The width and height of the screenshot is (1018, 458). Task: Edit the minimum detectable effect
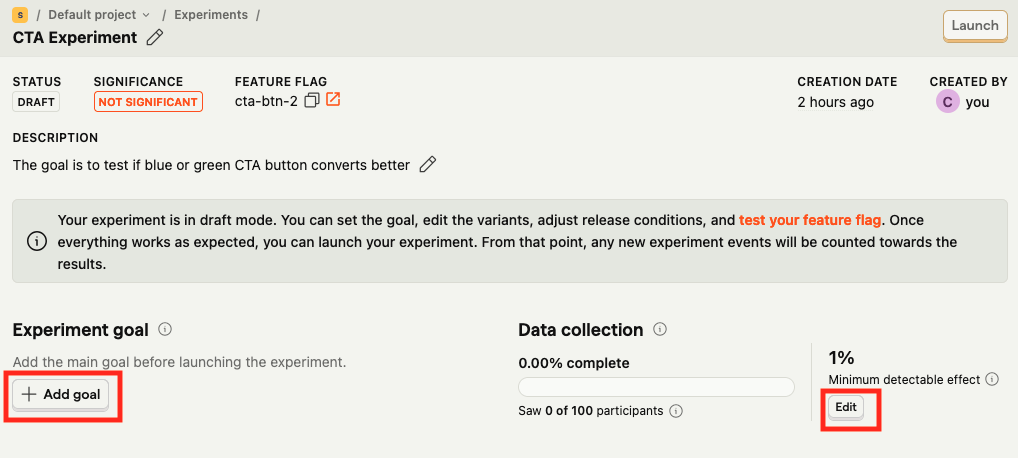(x=846, y=408)
